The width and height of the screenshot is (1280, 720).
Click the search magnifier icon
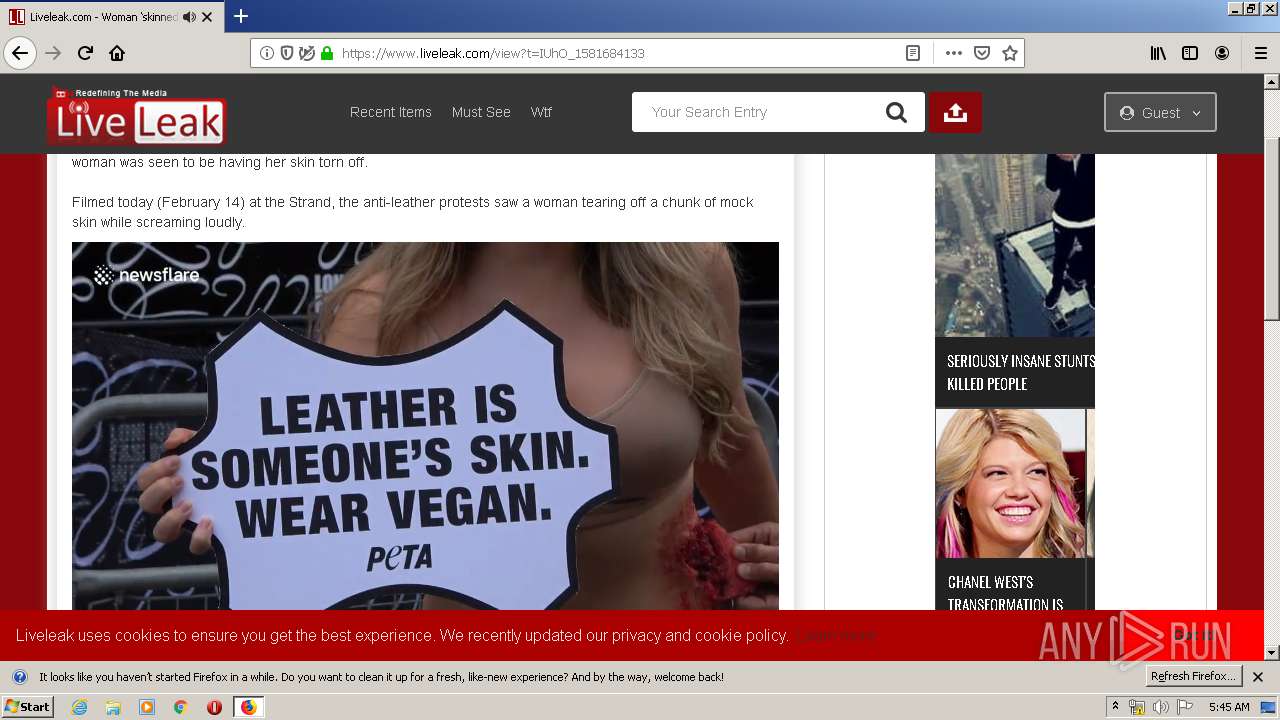(x=897, y=112)
